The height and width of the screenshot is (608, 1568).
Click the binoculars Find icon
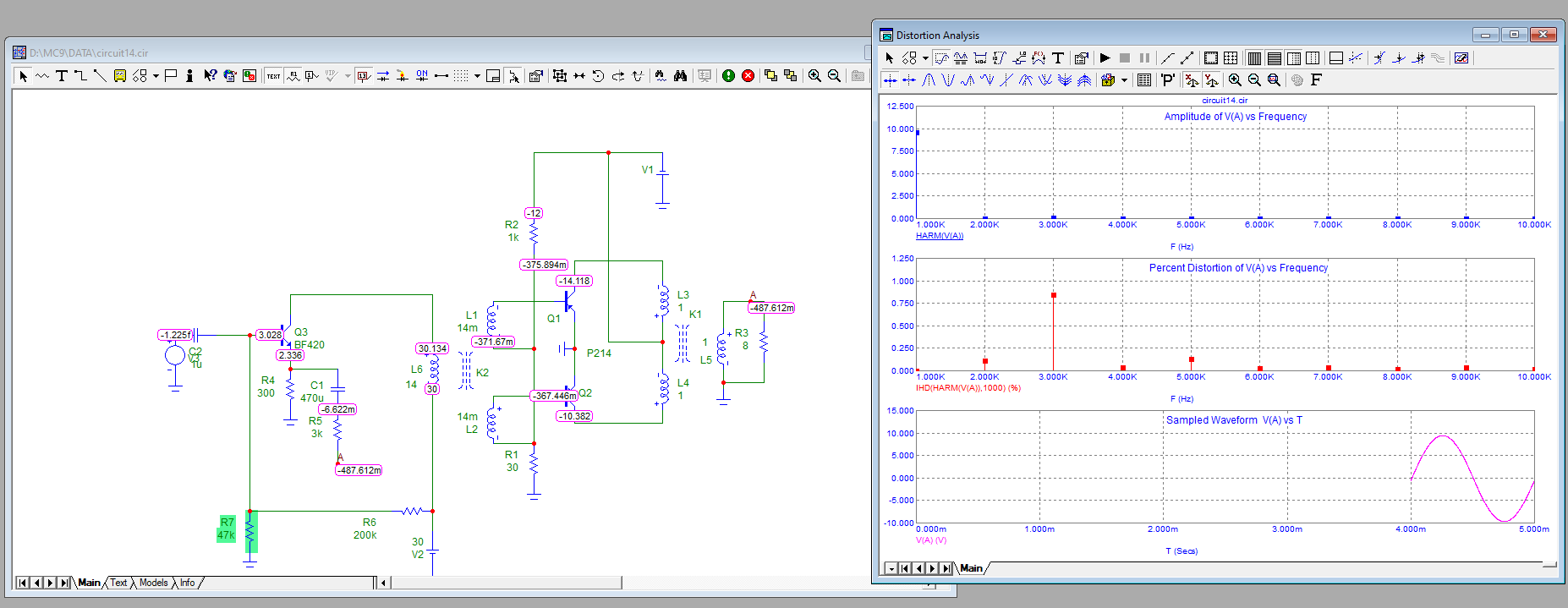[x=680, y=76]
